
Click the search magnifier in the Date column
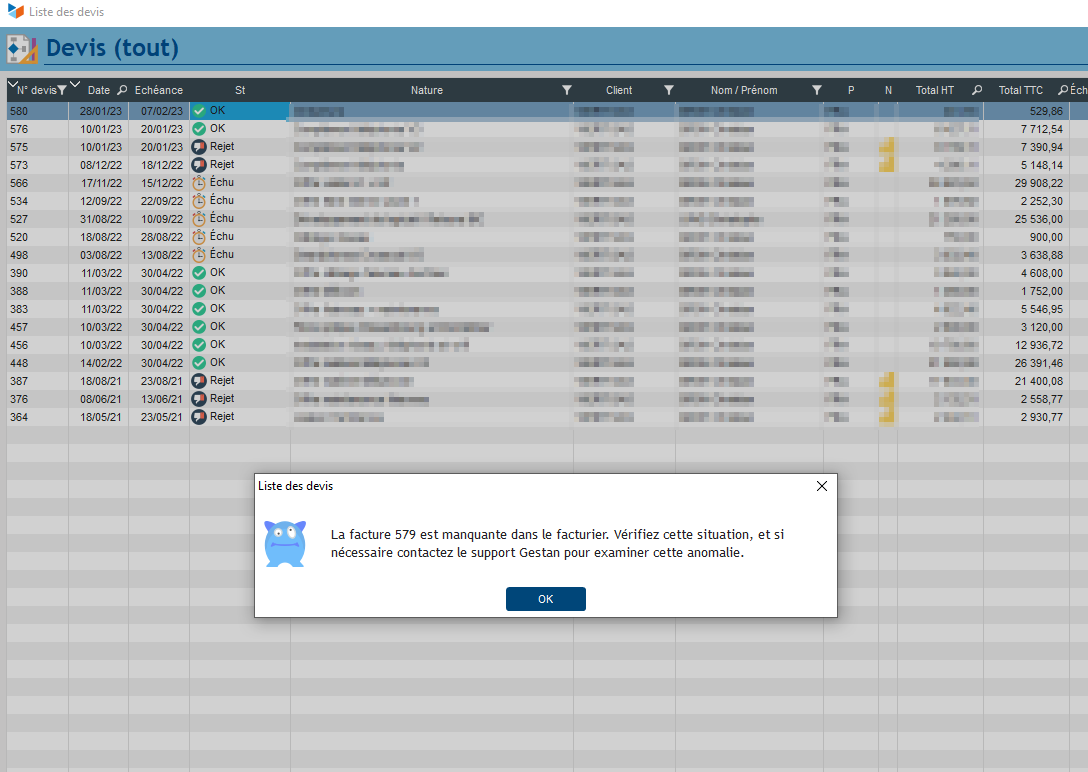(x=122, y=91)
